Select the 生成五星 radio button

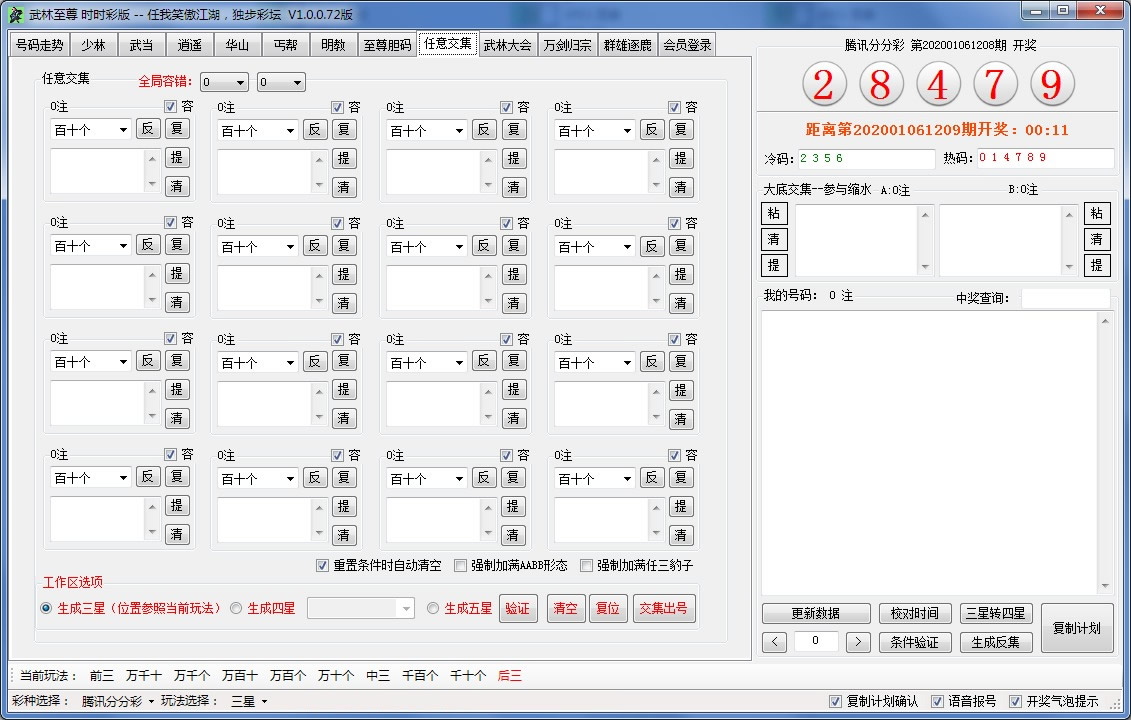coord(433,608)
